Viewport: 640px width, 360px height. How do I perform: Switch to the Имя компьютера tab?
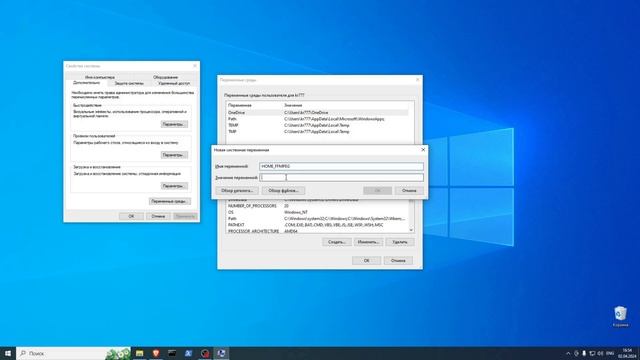pos(100,77)
